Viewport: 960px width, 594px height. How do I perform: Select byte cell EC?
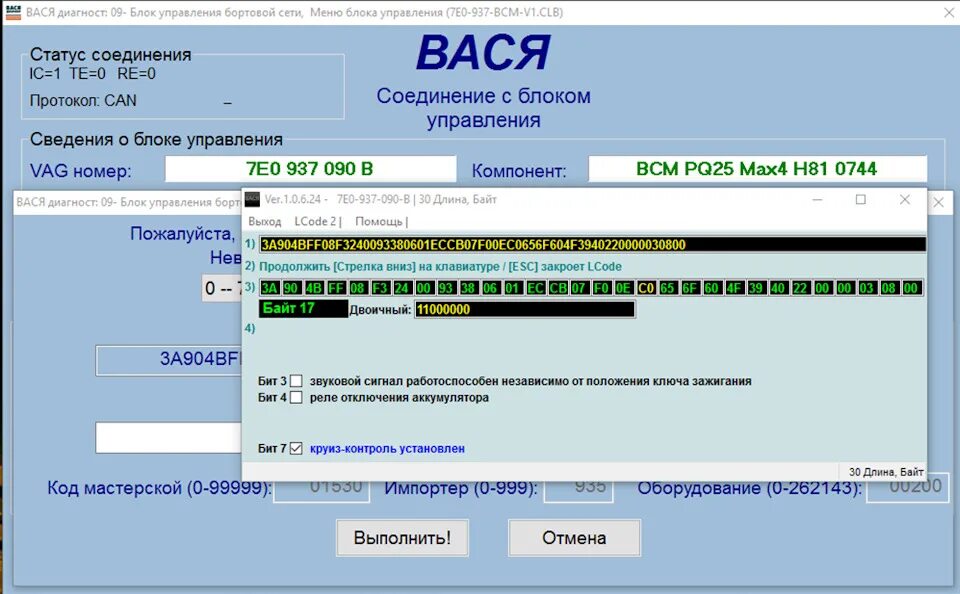(x=535, y=288)
